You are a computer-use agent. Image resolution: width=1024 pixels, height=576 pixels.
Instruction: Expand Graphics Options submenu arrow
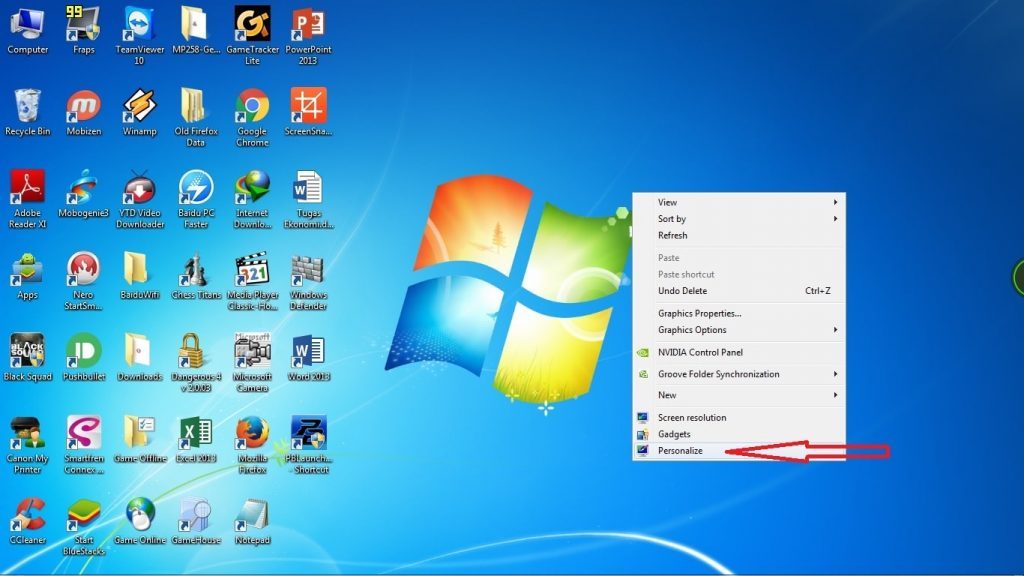(x=835, y=330)
